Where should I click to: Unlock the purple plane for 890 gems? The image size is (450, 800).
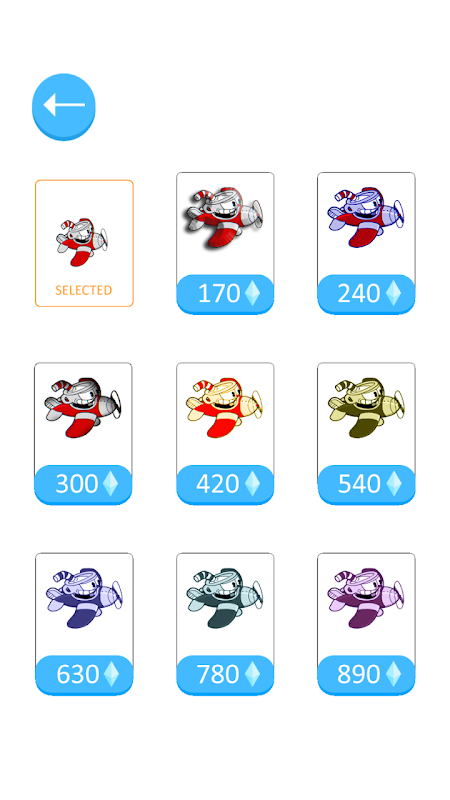point(366,674)
